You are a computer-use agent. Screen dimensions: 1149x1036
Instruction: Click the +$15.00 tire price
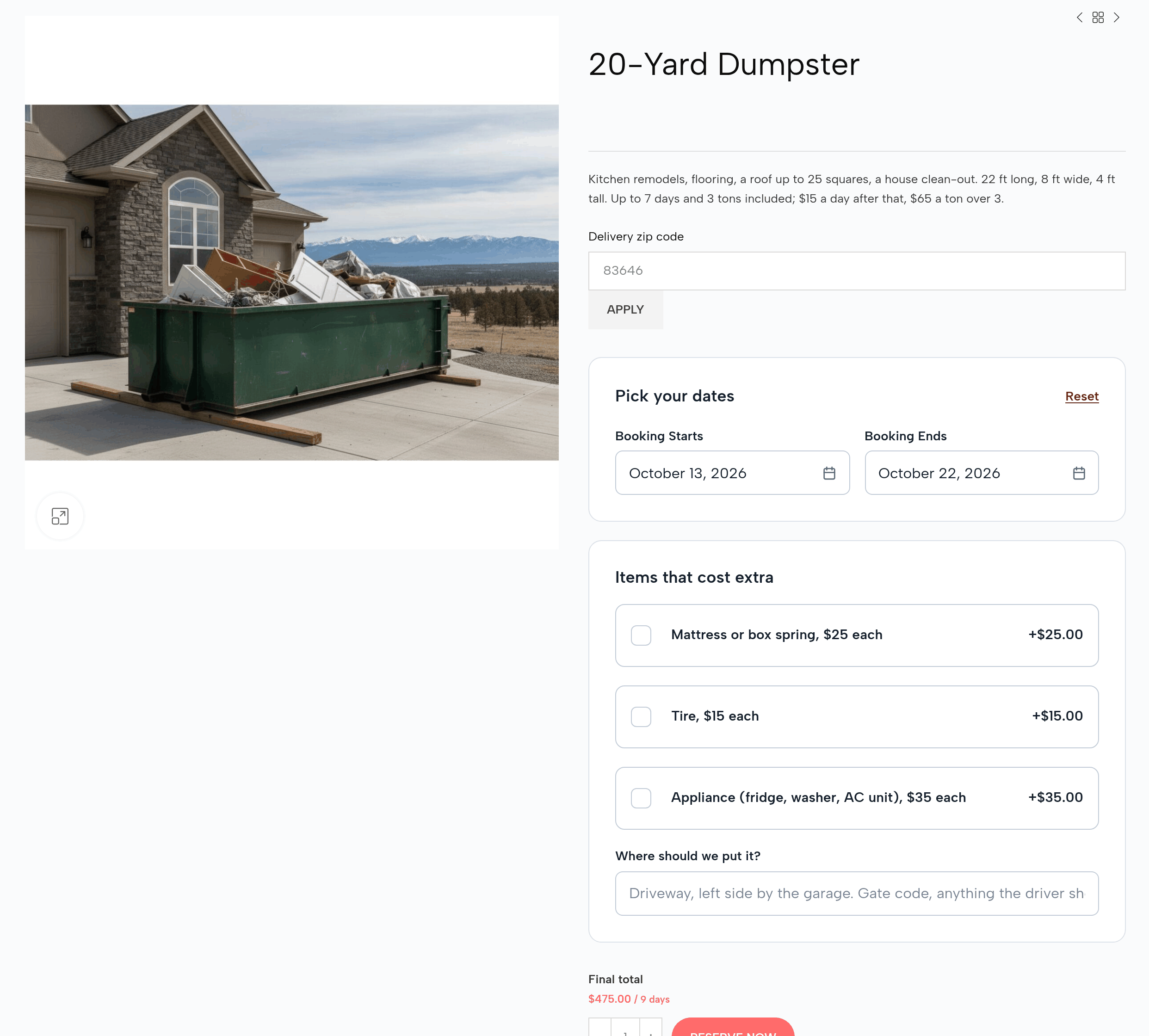pos(1057,716)
